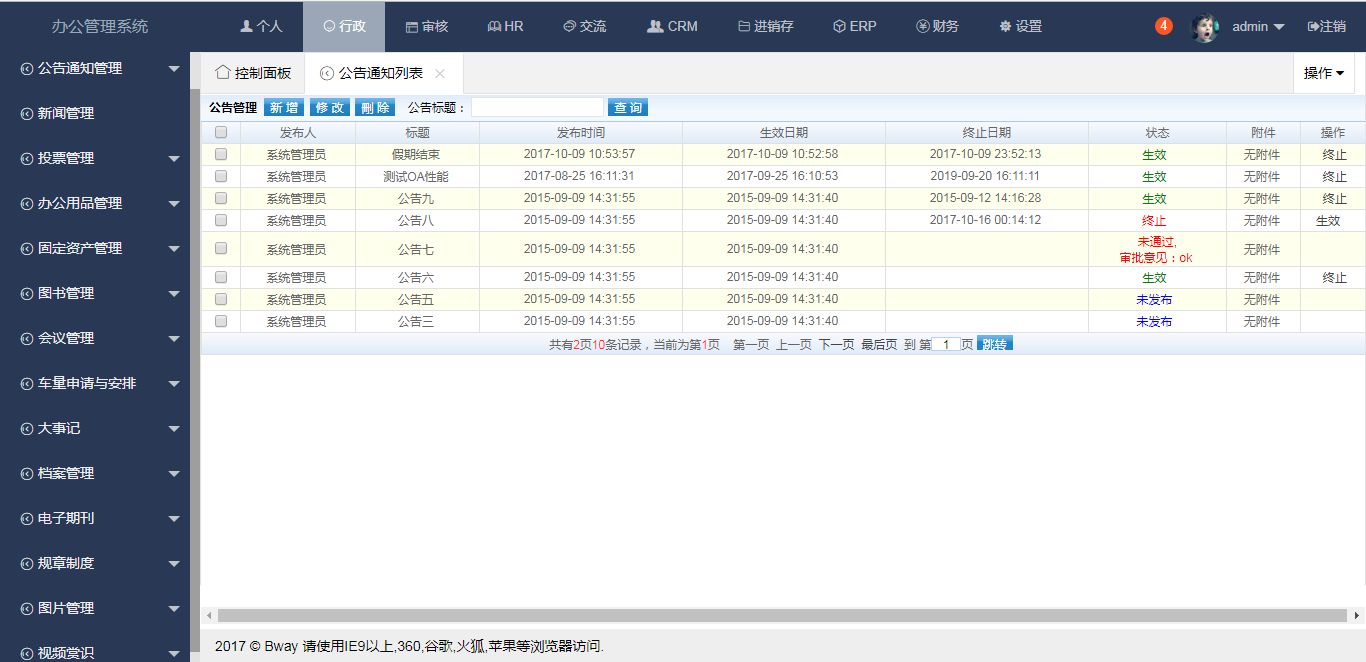Click the 新增 button to add announcement
The image size is (1366, 662).
click(284, 108)
